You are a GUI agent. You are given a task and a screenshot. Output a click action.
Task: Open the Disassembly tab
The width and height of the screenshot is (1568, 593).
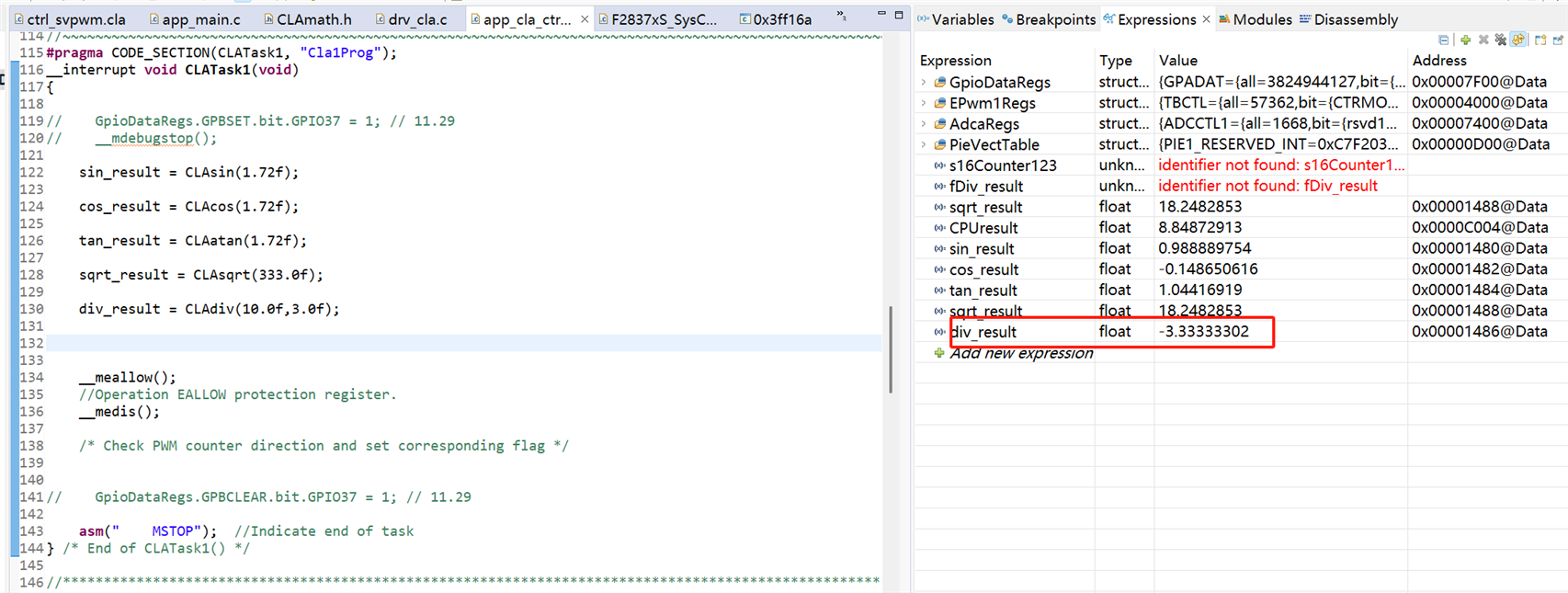(x=1348, y=19)
